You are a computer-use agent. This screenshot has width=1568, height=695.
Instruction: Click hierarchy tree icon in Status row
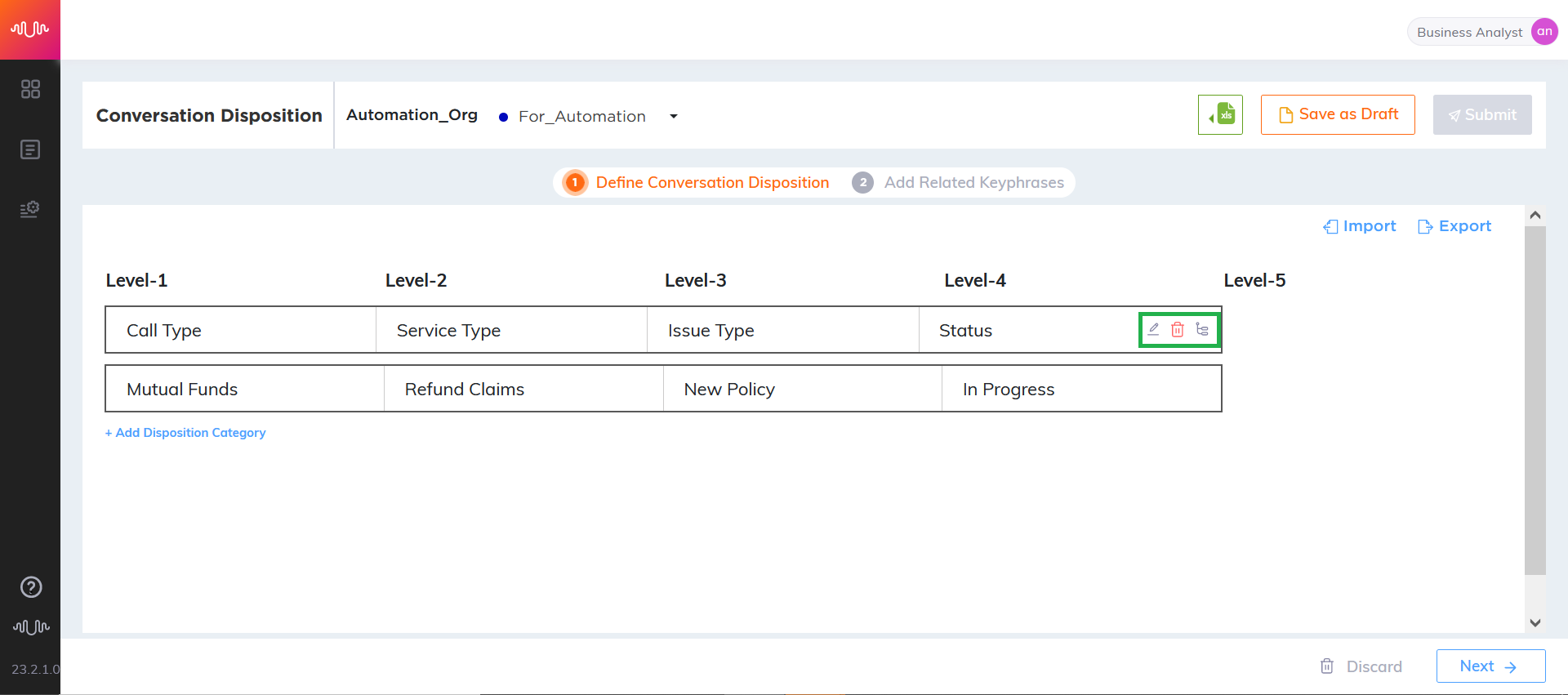(1202, 329)
